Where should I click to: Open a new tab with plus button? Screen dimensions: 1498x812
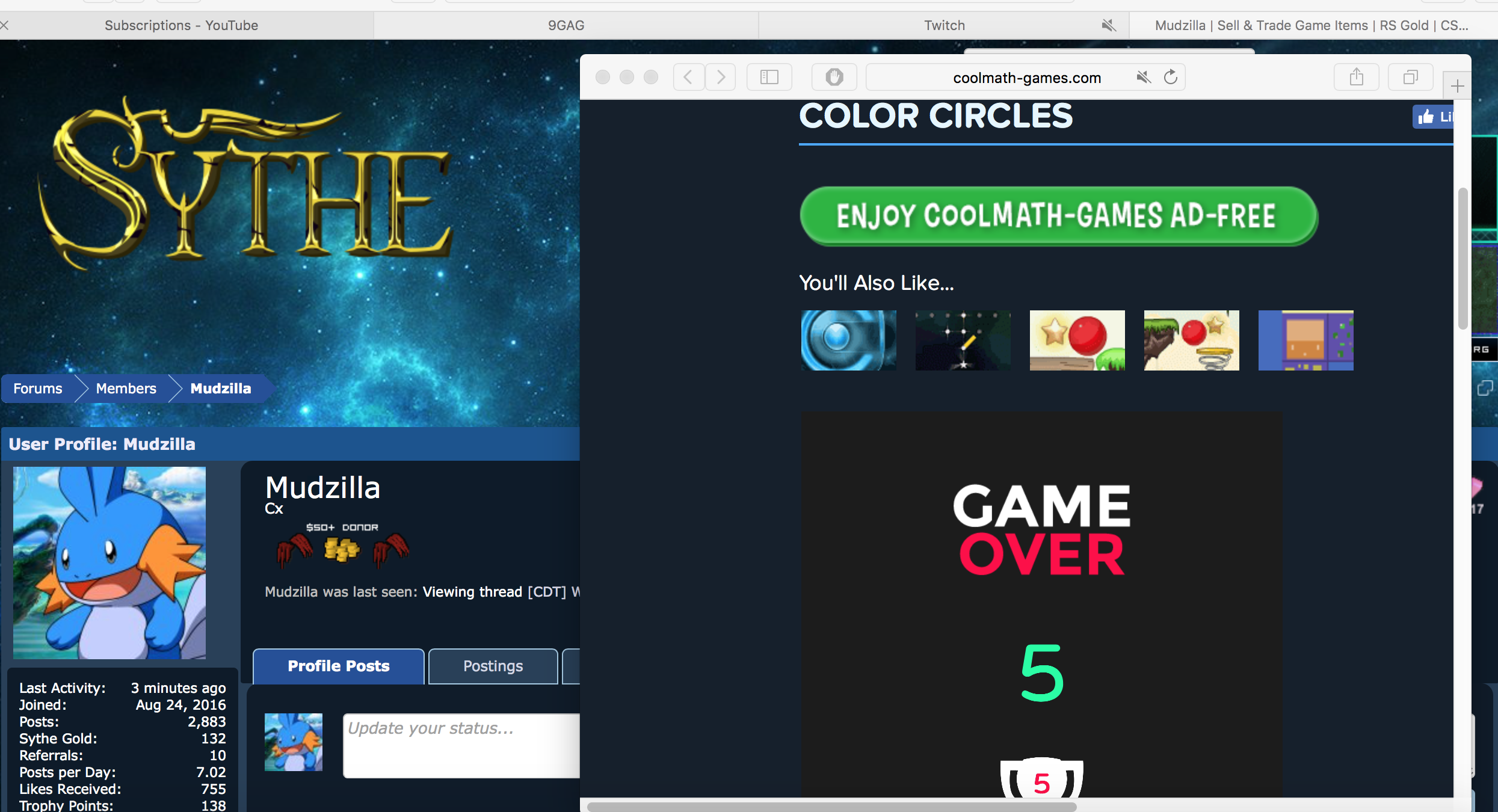[x=1457, y=87]
